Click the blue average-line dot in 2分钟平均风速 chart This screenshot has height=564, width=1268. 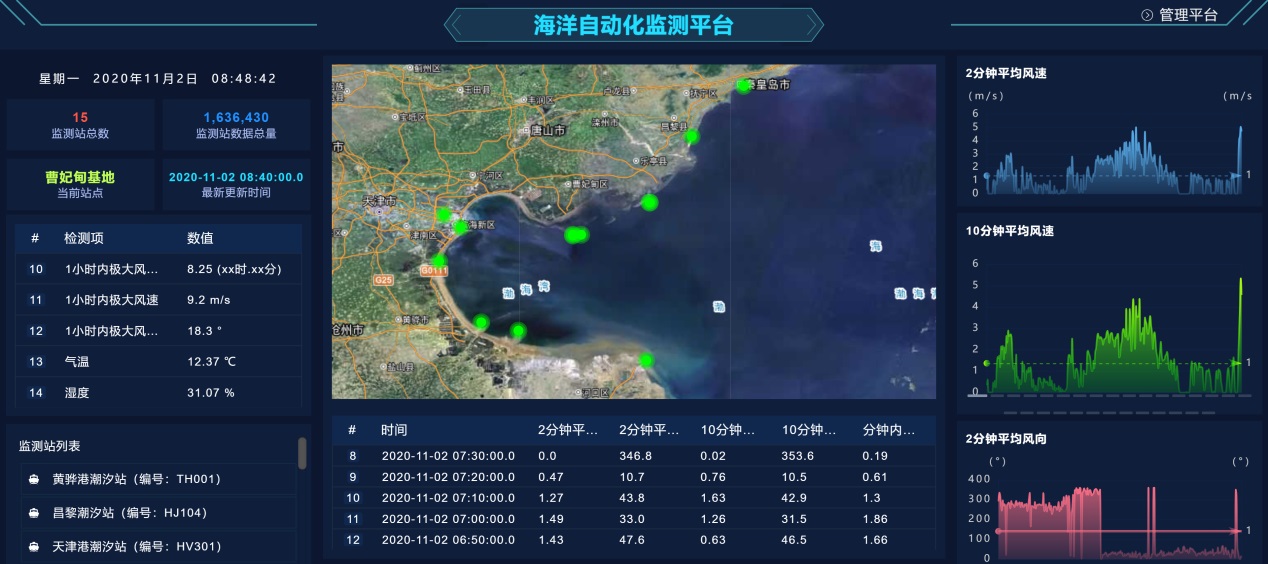(986, 175)
